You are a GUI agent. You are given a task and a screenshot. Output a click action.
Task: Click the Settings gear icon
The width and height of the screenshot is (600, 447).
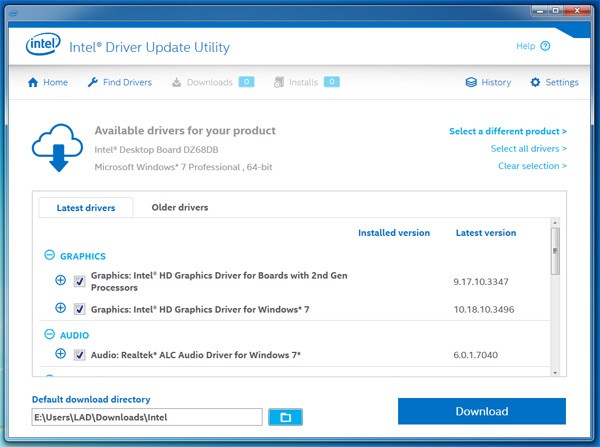pyautogui.click(x=535, y=82)
